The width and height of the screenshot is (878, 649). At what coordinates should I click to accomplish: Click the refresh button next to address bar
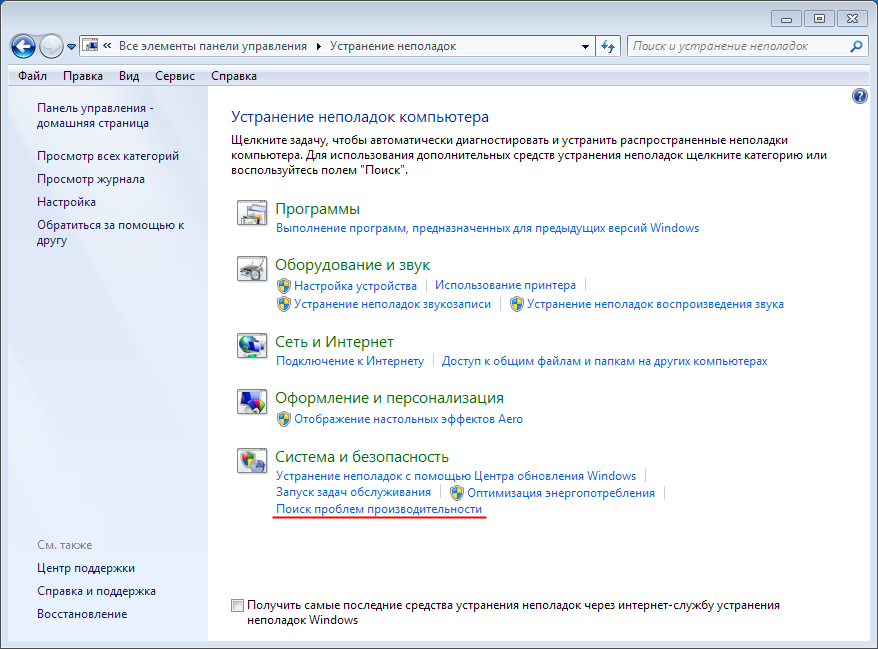[608, 46]
